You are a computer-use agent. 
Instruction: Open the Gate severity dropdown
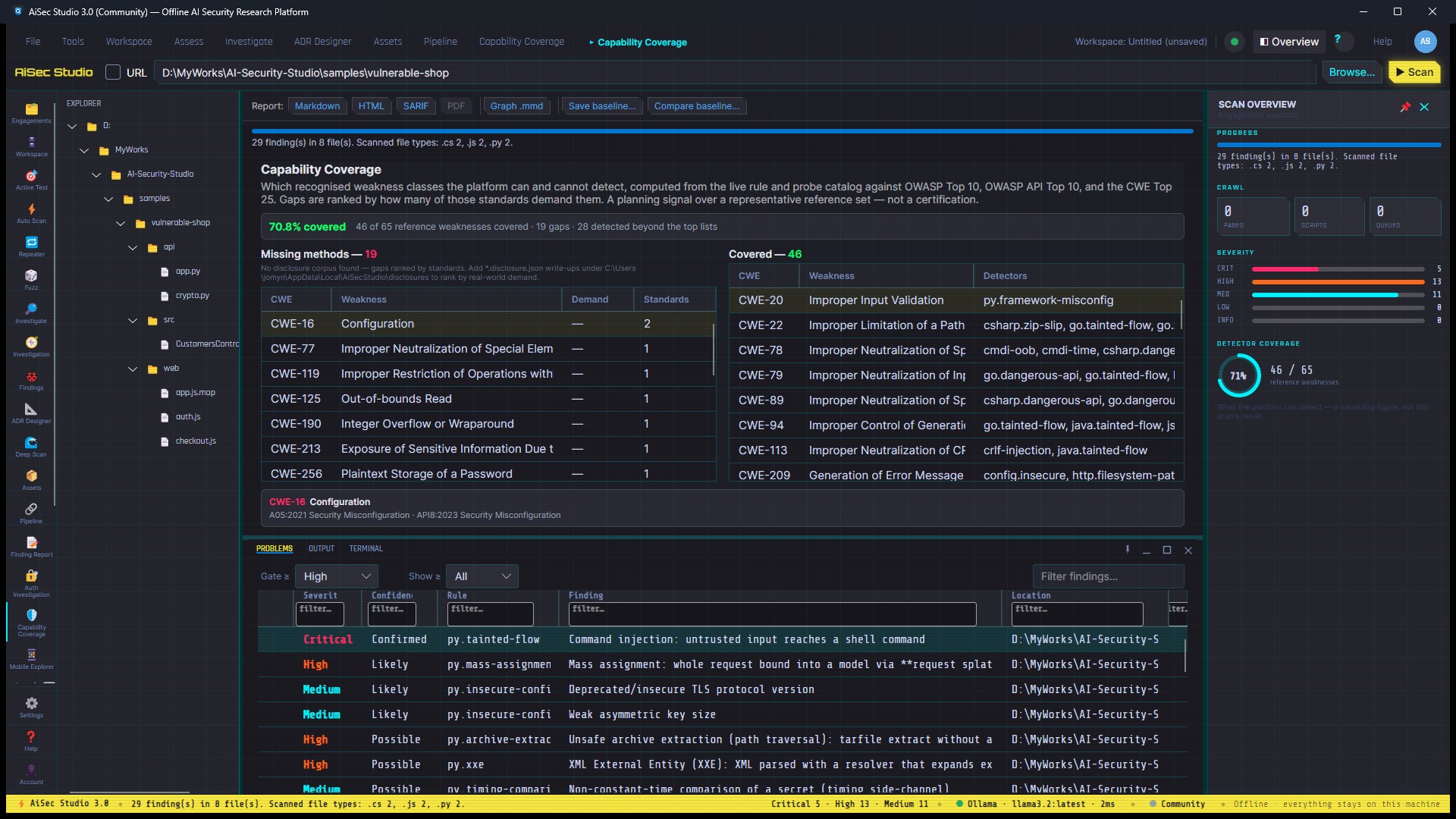coord(336,576)
